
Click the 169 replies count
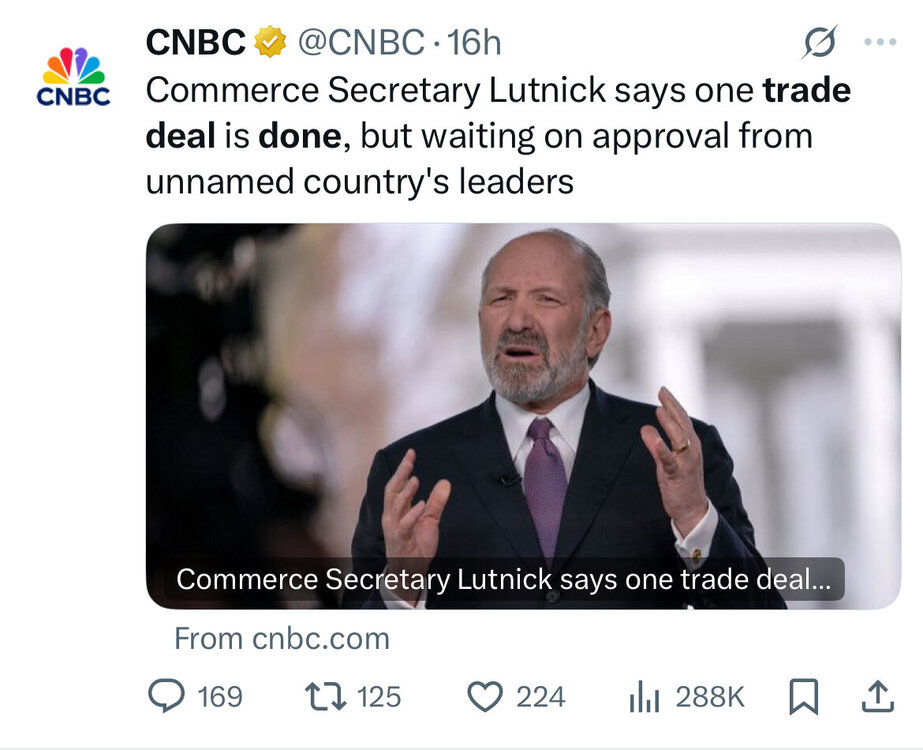[220, 696]
